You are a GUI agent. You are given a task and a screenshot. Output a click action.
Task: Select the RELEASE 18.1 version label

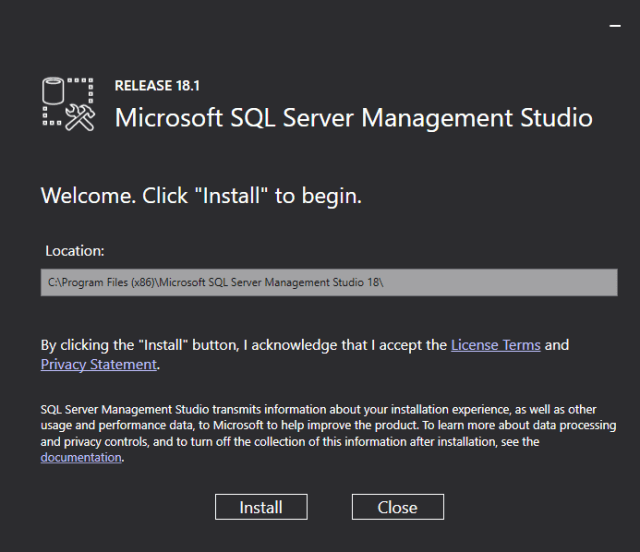(157, 86)
